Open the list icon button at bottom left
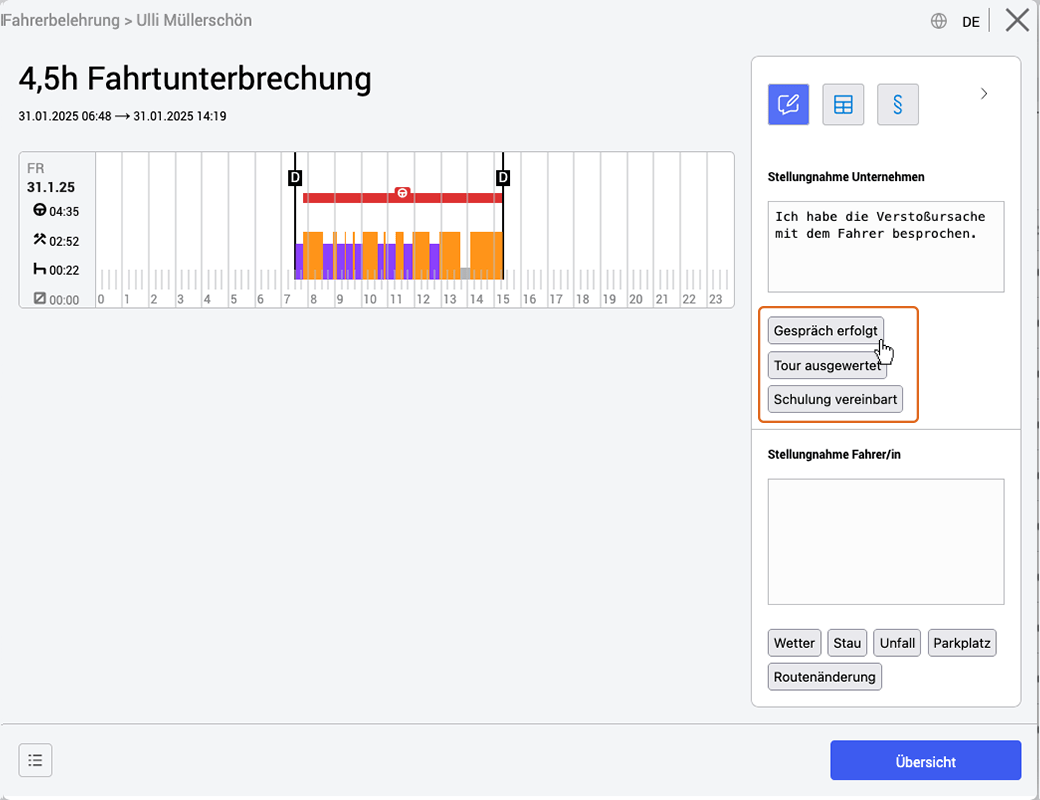1040x800 pixels. pos(35,760)
